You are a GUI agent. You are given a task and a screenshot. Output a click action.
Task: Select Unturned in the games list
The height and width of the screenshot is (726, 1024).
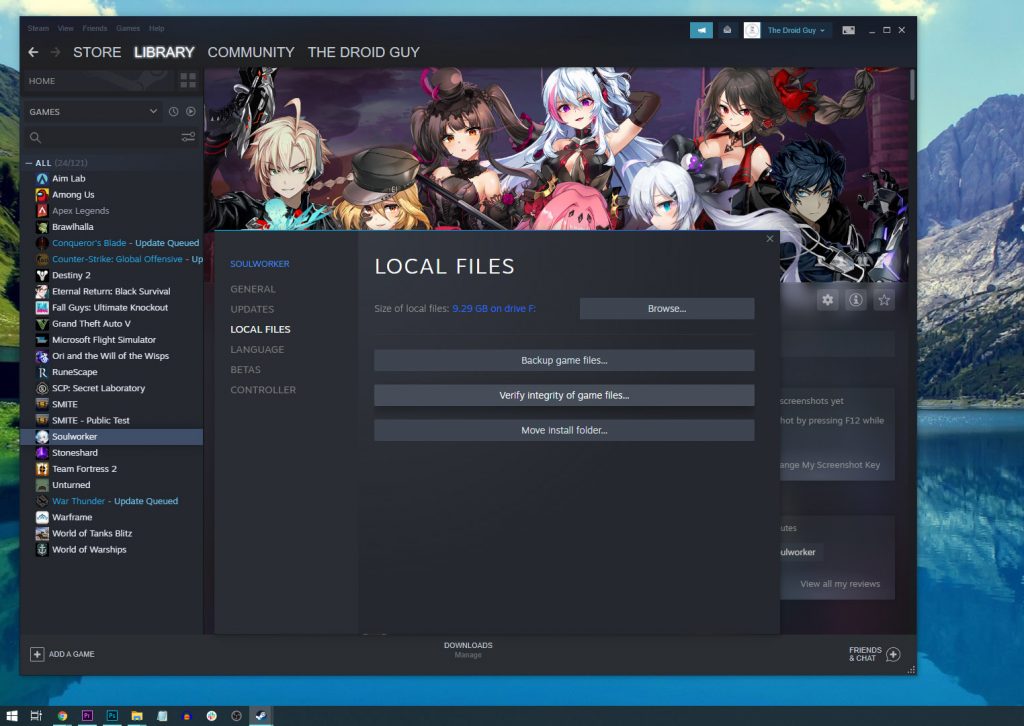coord(112,485)
